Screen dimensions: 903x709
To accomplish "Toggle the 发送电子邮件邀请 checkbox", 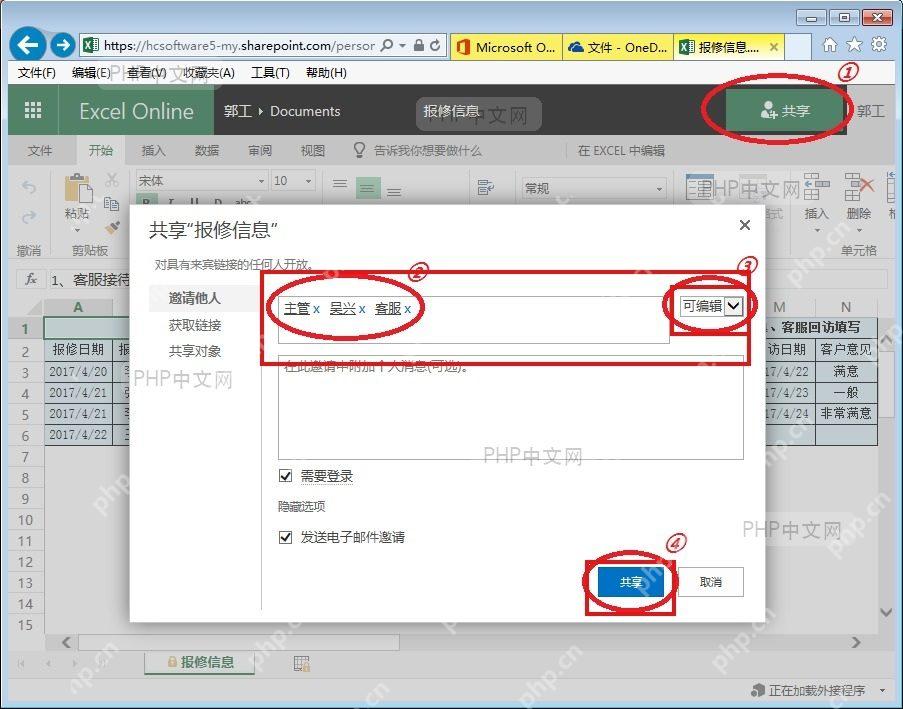I will click(285, 537).
